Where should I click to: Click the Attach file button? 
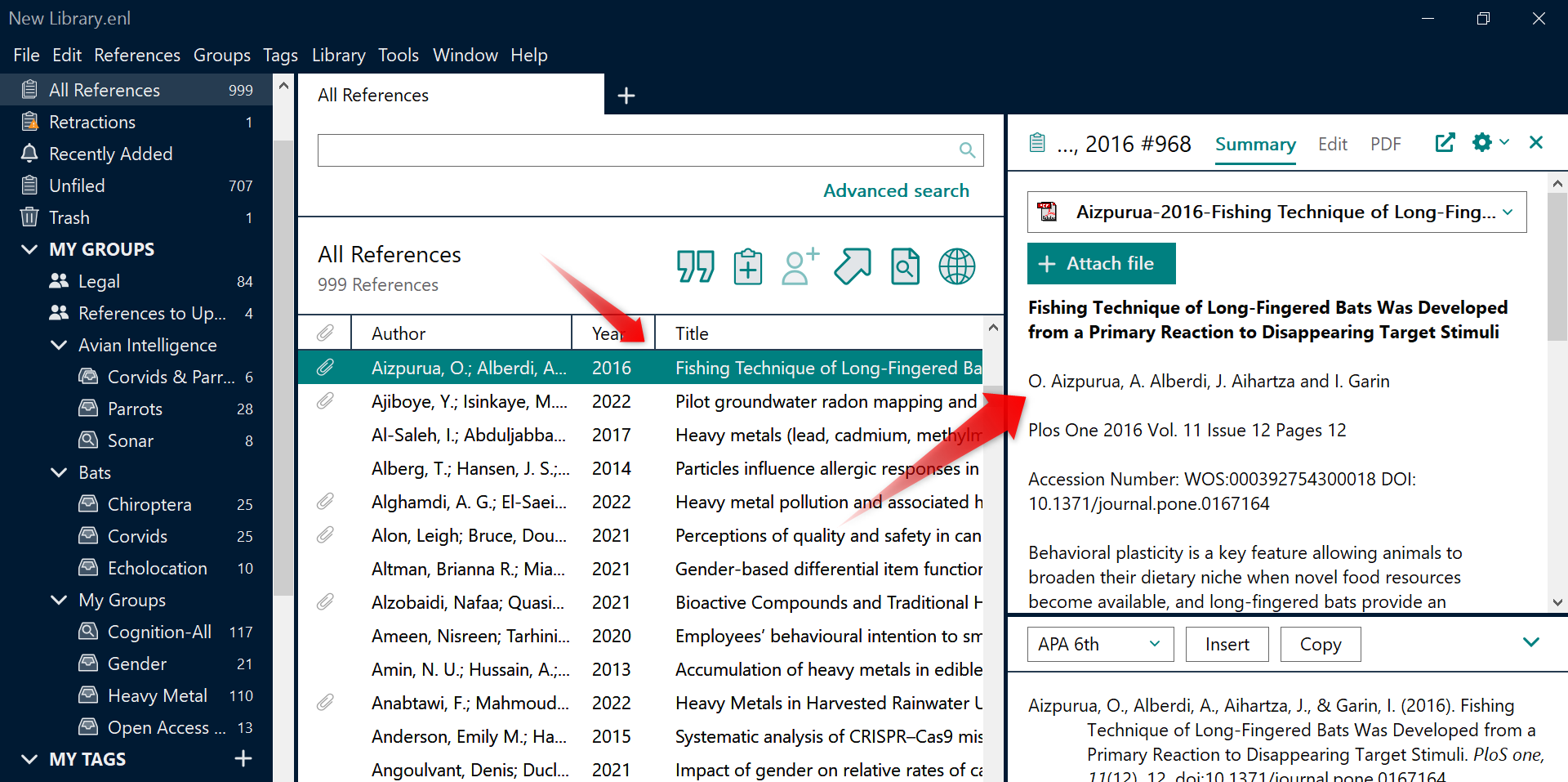point(1101,263)
